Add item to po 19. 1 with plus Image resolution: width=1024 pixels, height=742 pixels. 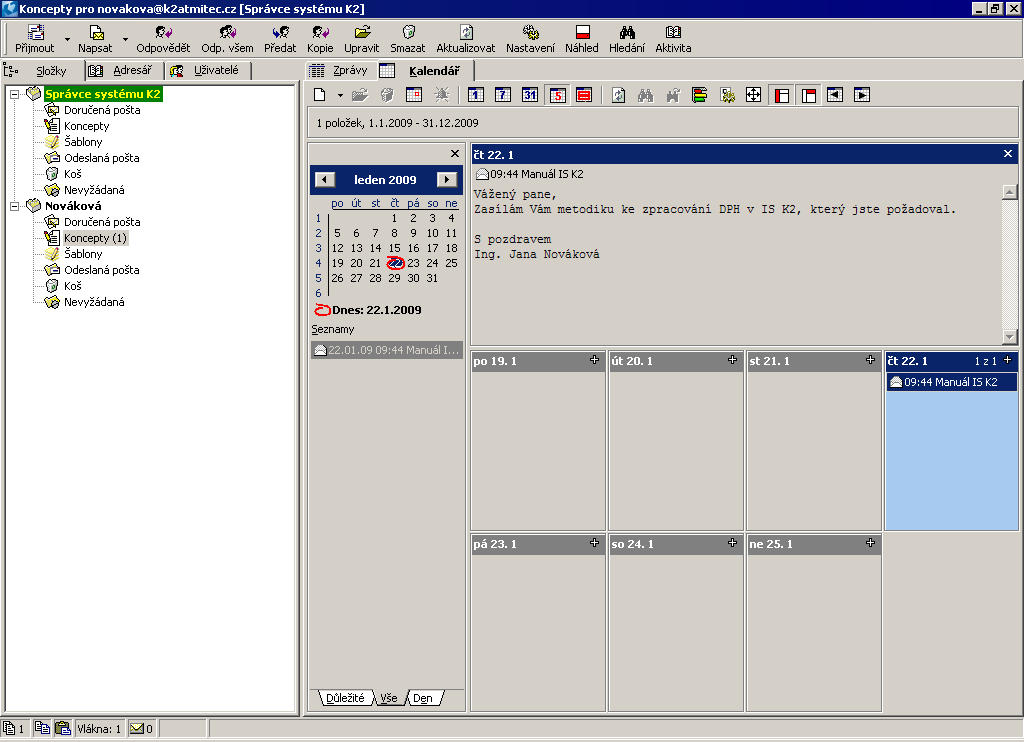594,360
